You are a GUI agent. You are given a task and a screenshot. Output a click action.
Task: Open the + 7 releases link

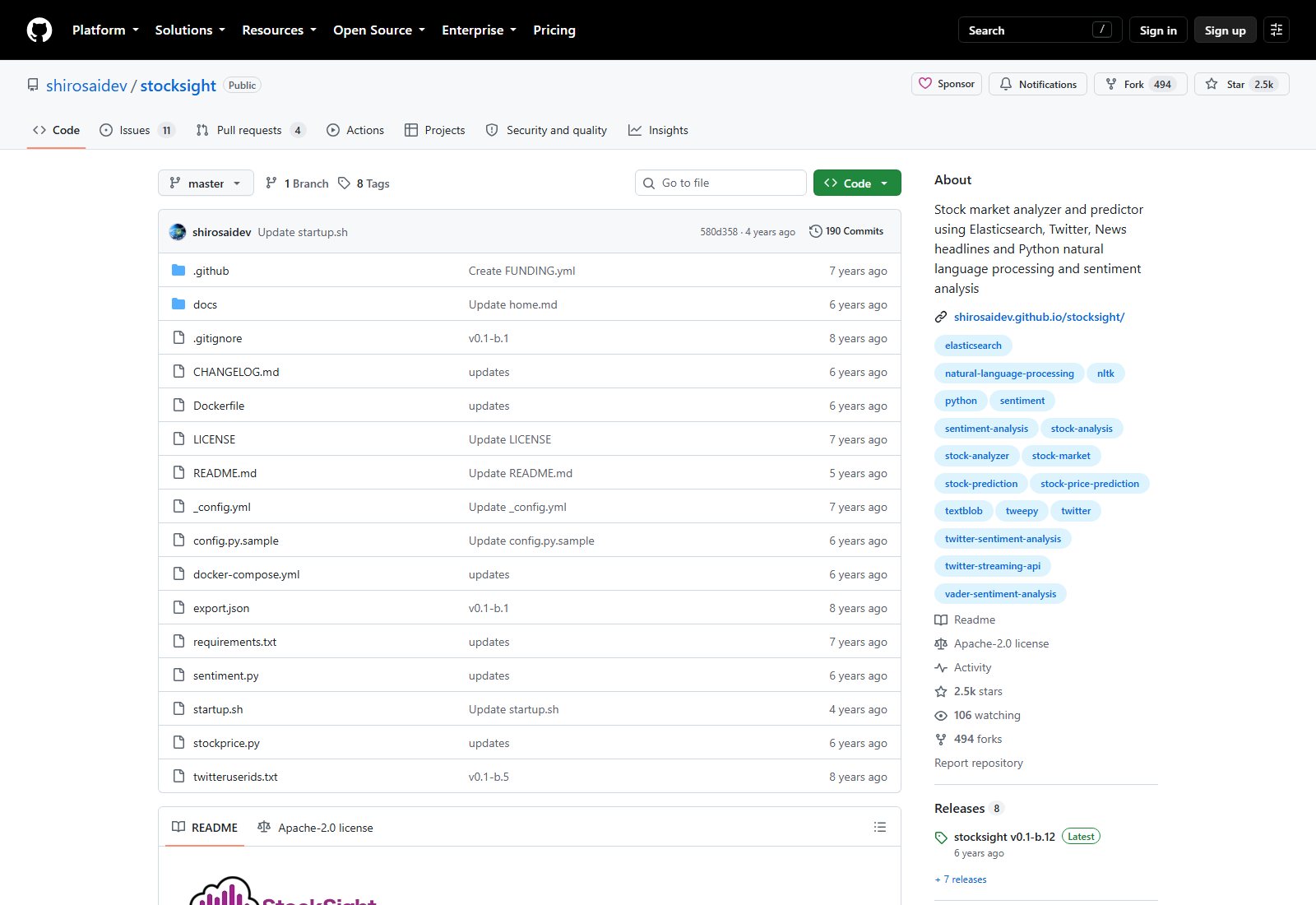coord(961,879)
